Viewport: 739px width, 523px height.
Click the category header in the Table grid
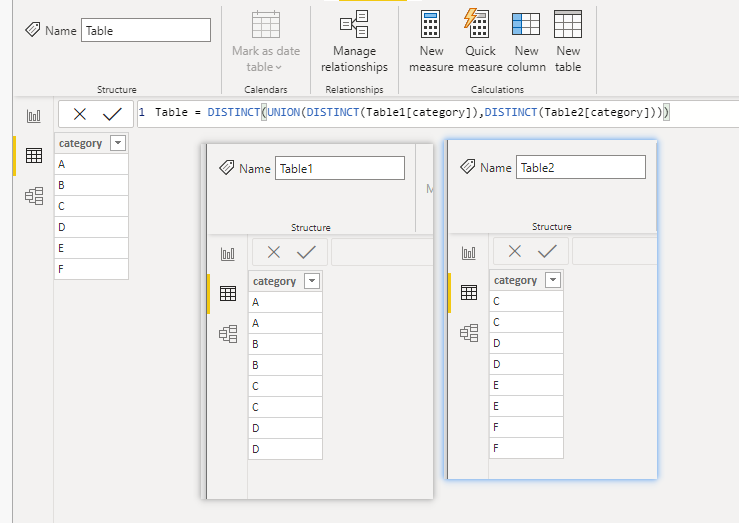click(x=80, y=143)
